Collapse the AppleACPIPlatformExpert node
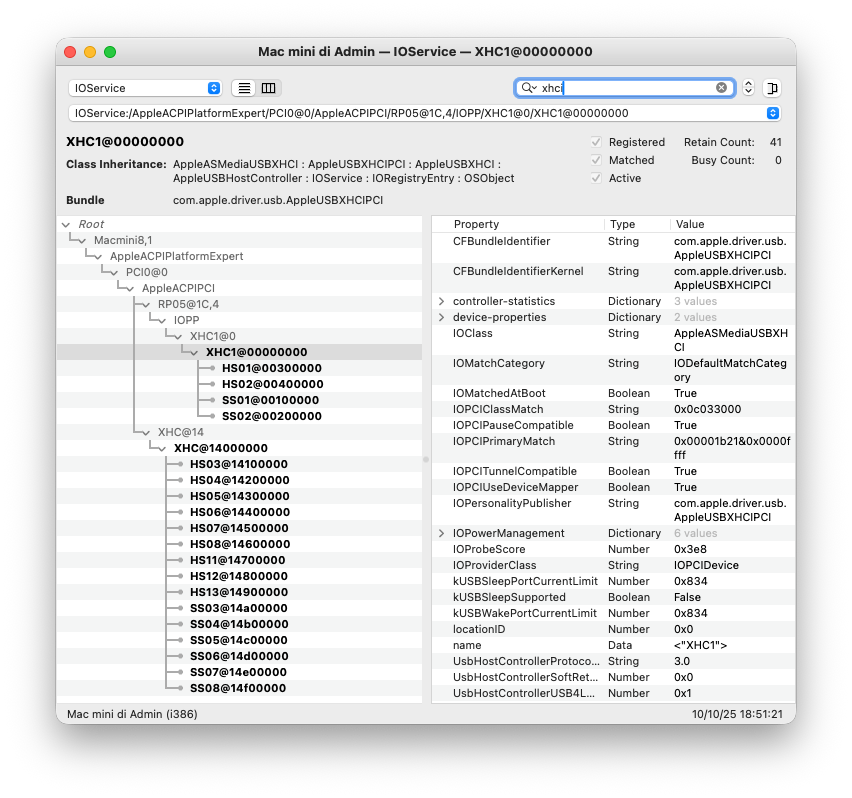 click(x=98, y=256)
